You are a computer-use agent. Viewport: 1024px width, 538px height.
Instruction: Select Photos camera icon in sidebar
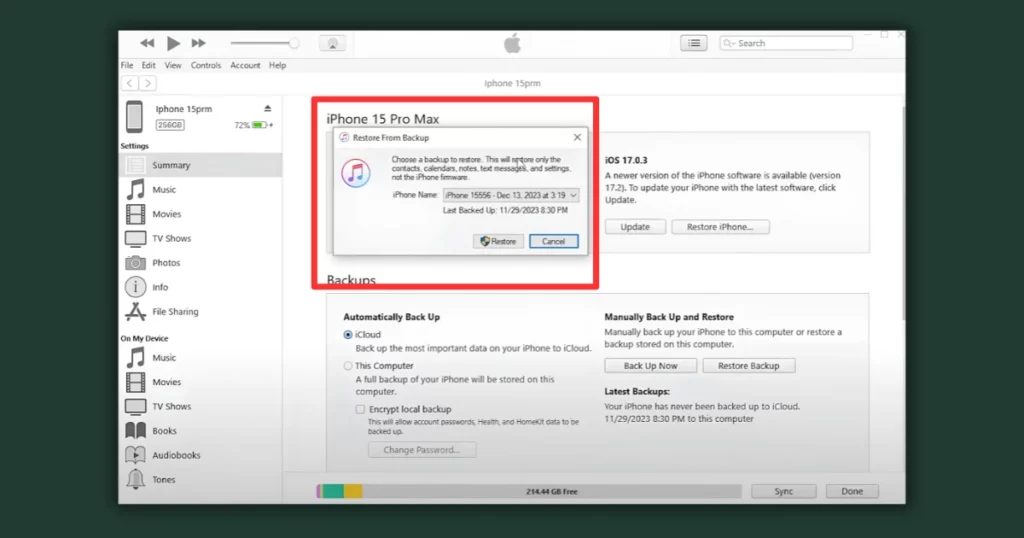(x=135, y=262)
